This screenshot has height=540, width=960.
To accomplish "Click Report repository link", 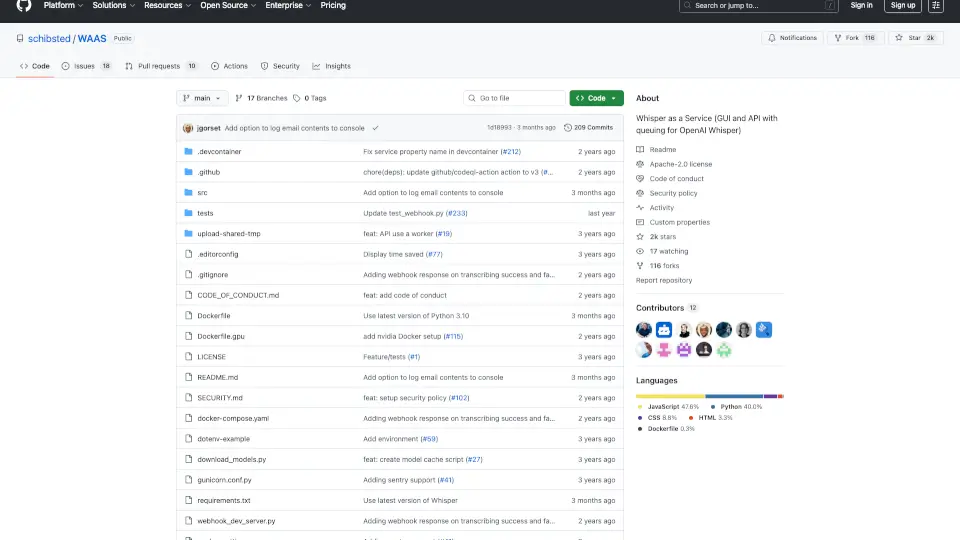I will pos(664,280).
